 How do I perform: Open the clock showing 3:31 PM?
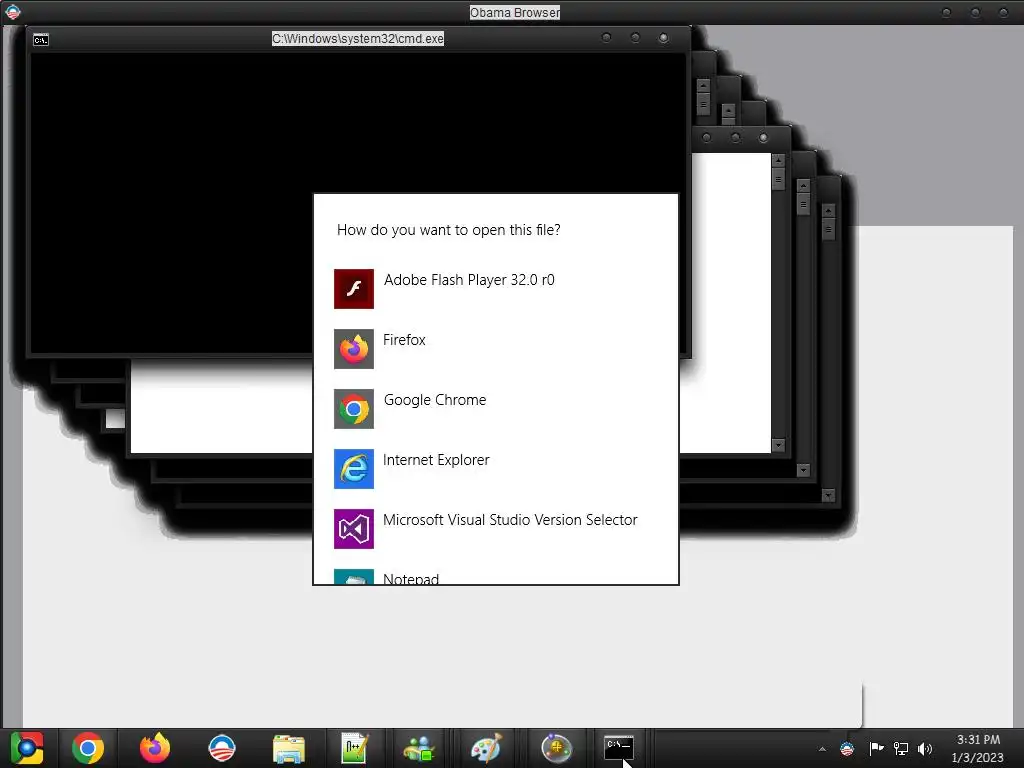tap(978, 748)
